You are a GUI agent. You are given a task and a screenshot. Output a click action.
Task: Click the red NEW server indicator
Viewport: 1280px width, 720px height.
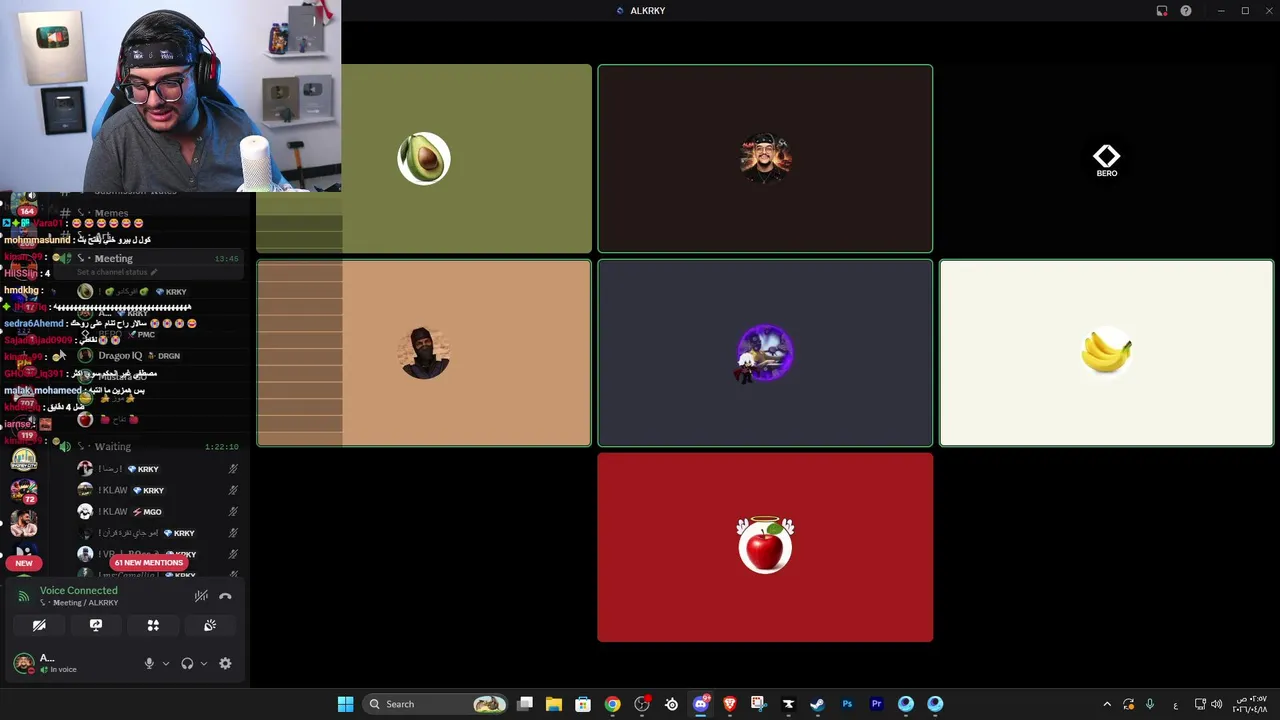point(24,563)
